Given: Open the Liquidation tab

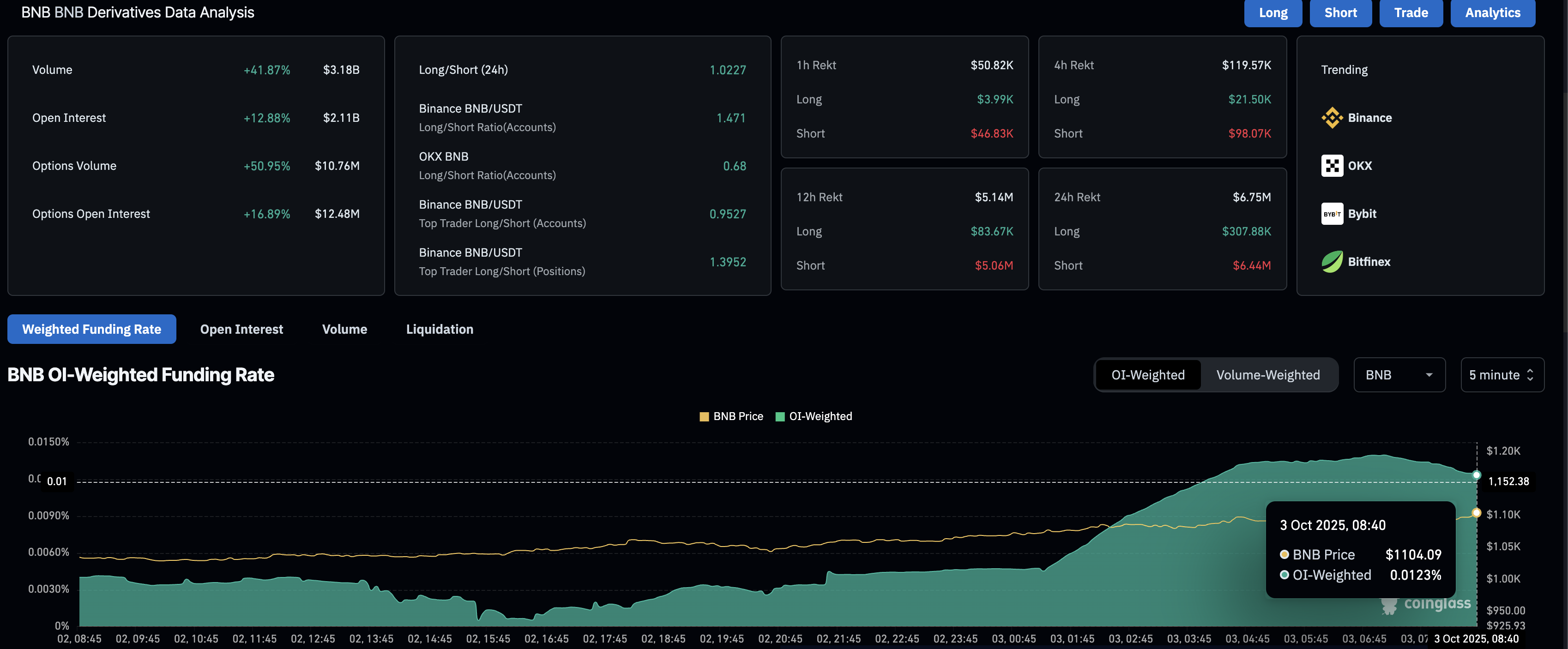Looking at the screenshot, I should pyautogui.click(x=439, y=329).
